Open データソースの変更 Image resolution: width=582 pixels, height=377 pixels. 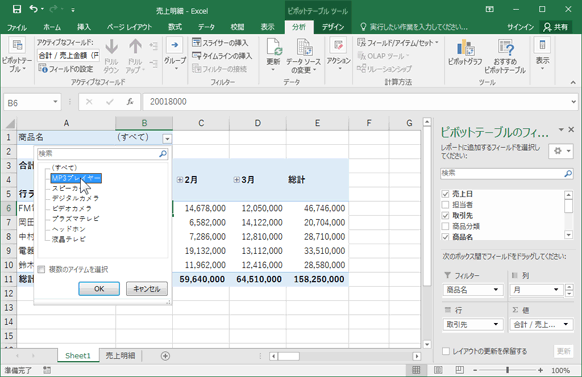click(x=303, y=56)
